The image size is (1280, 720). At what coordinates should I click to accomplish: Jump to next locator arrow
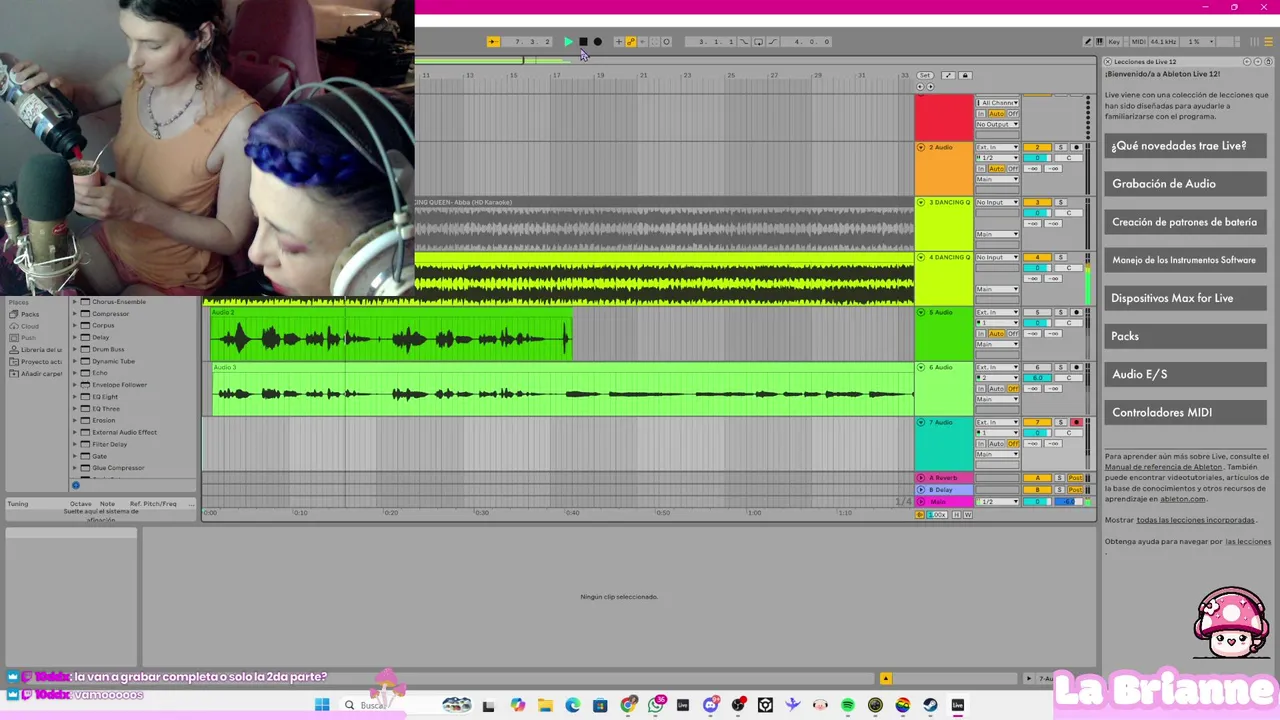[x=930, y=86]
